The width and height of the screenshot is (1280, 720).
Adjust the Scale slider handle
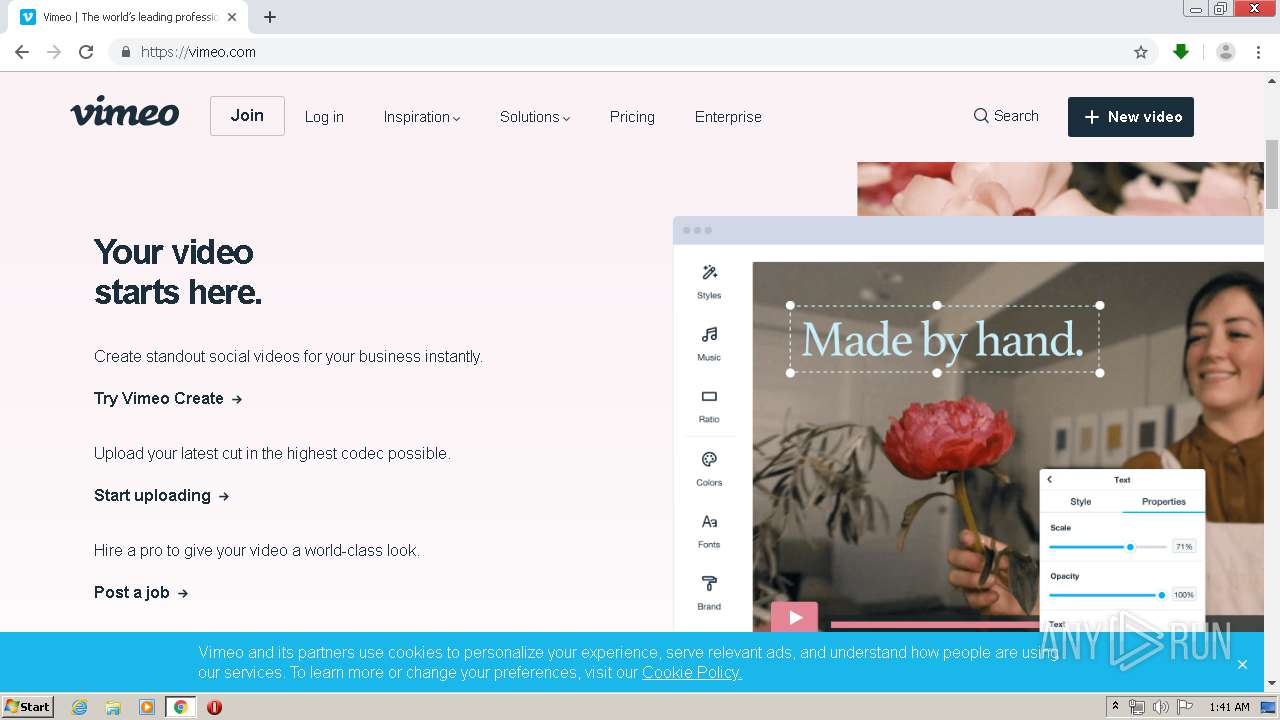pos(1130,547)
